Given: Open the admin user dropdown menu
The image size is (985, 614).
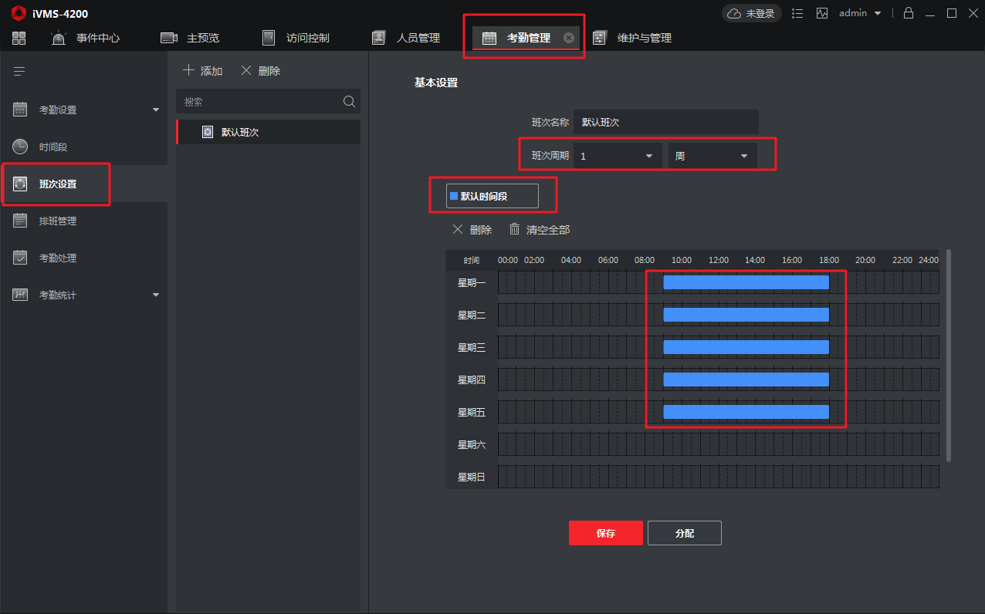Looking at the screenshot, I should [x=860, y=13].
